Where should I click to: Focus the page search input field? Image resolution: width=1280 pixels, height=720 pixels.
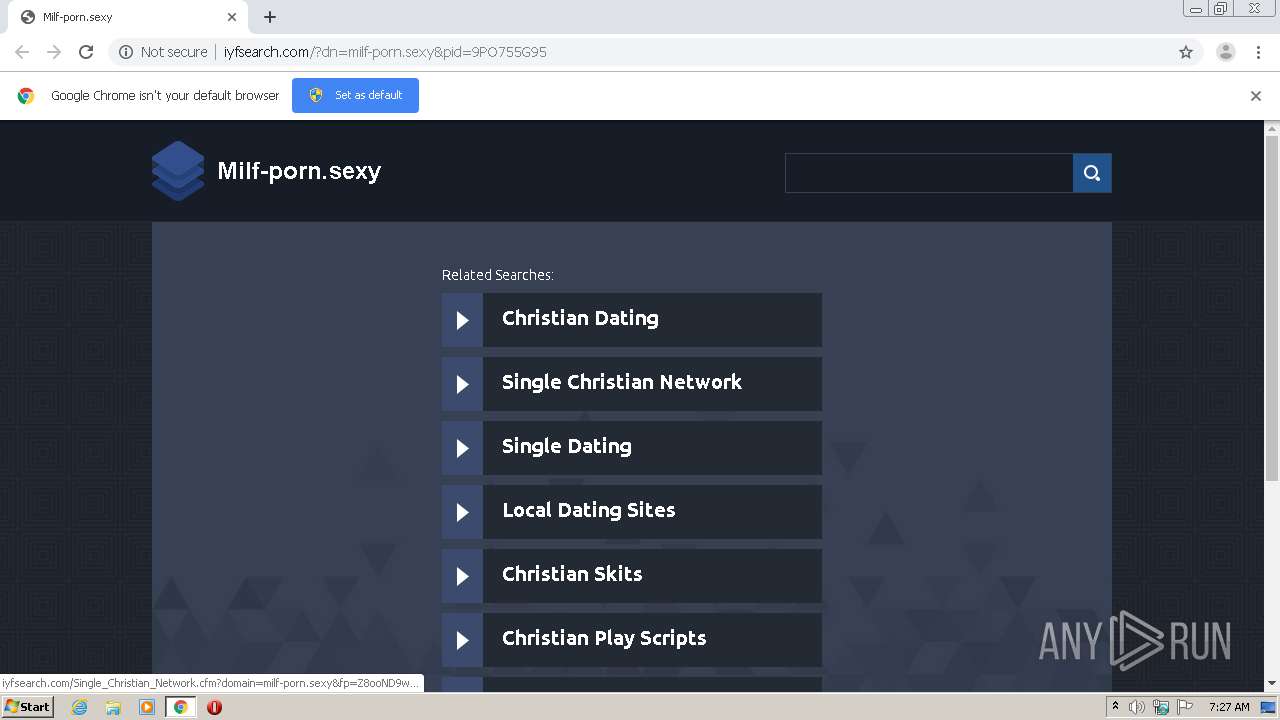929,173
